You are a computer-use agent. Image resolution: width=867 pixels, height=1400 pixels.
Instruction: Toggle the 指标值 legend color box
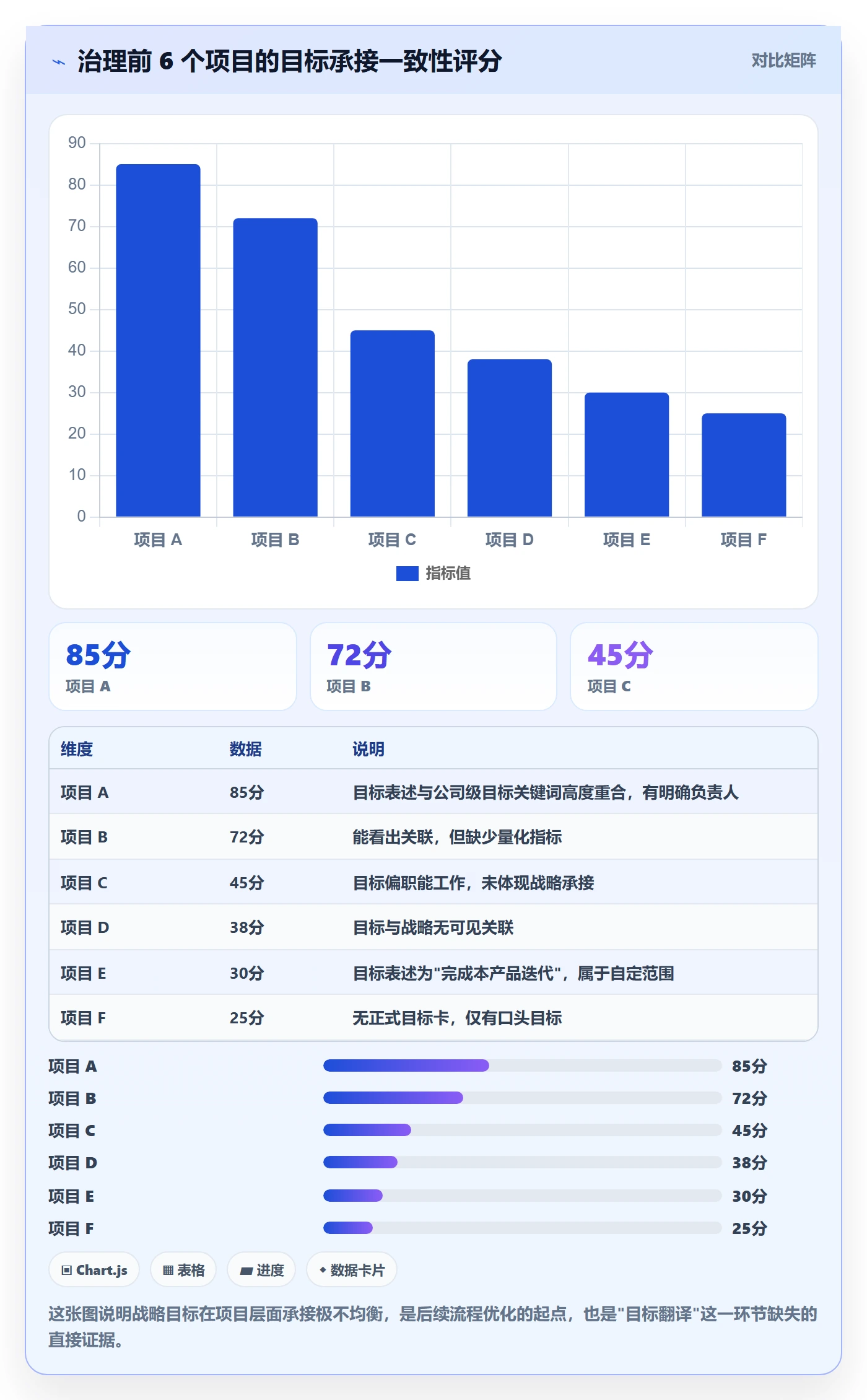click(407, 574)
